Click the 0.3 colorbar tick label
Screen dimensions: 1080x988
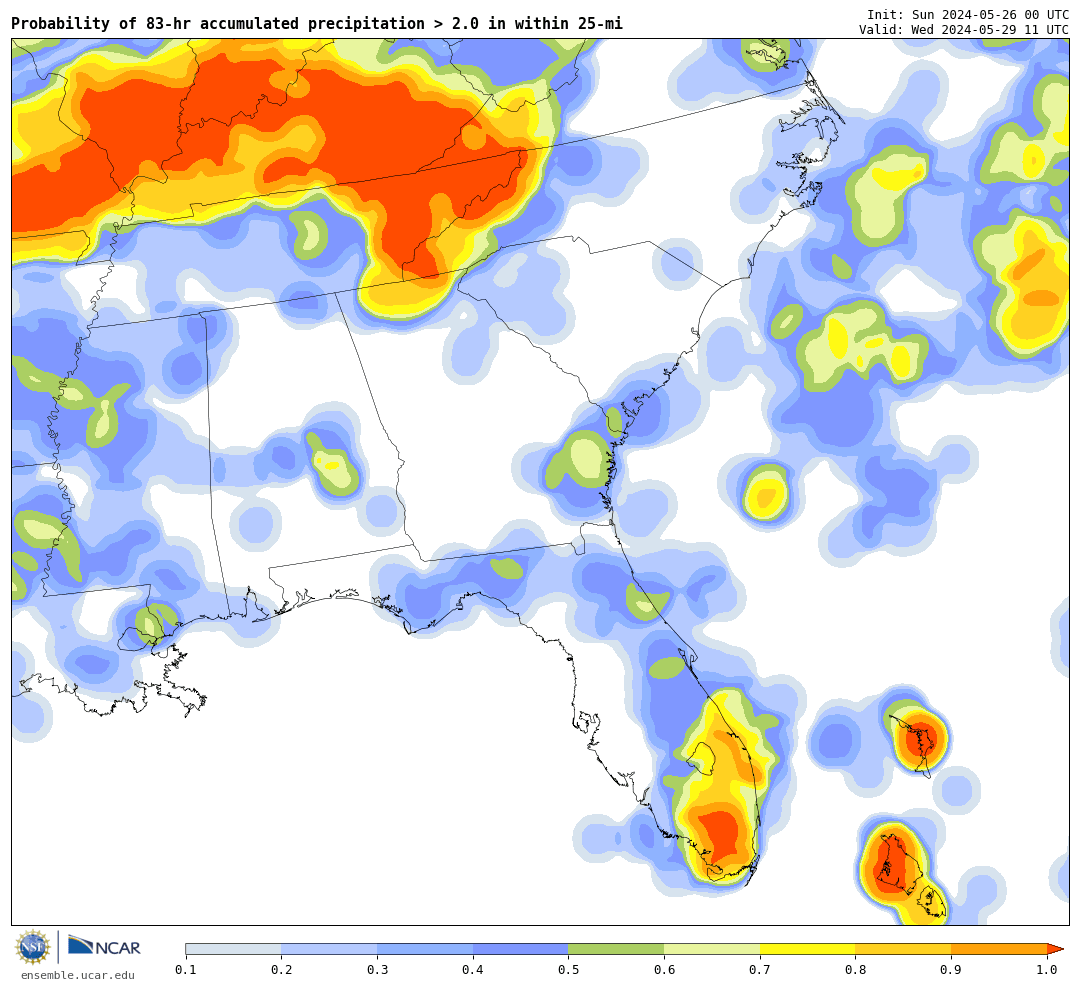tap(377, 969)
